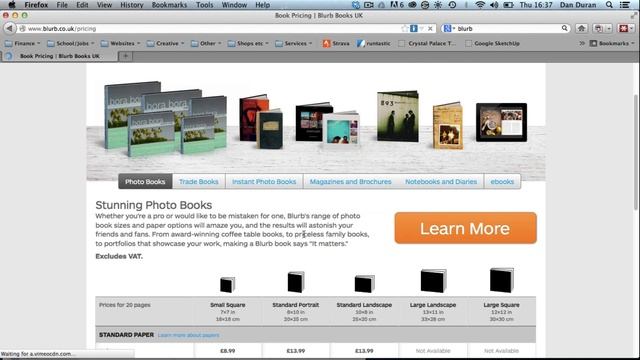This screenshot has height=360, width=640.
Task: Open the History menu
Action: click(x=131, y=5)
